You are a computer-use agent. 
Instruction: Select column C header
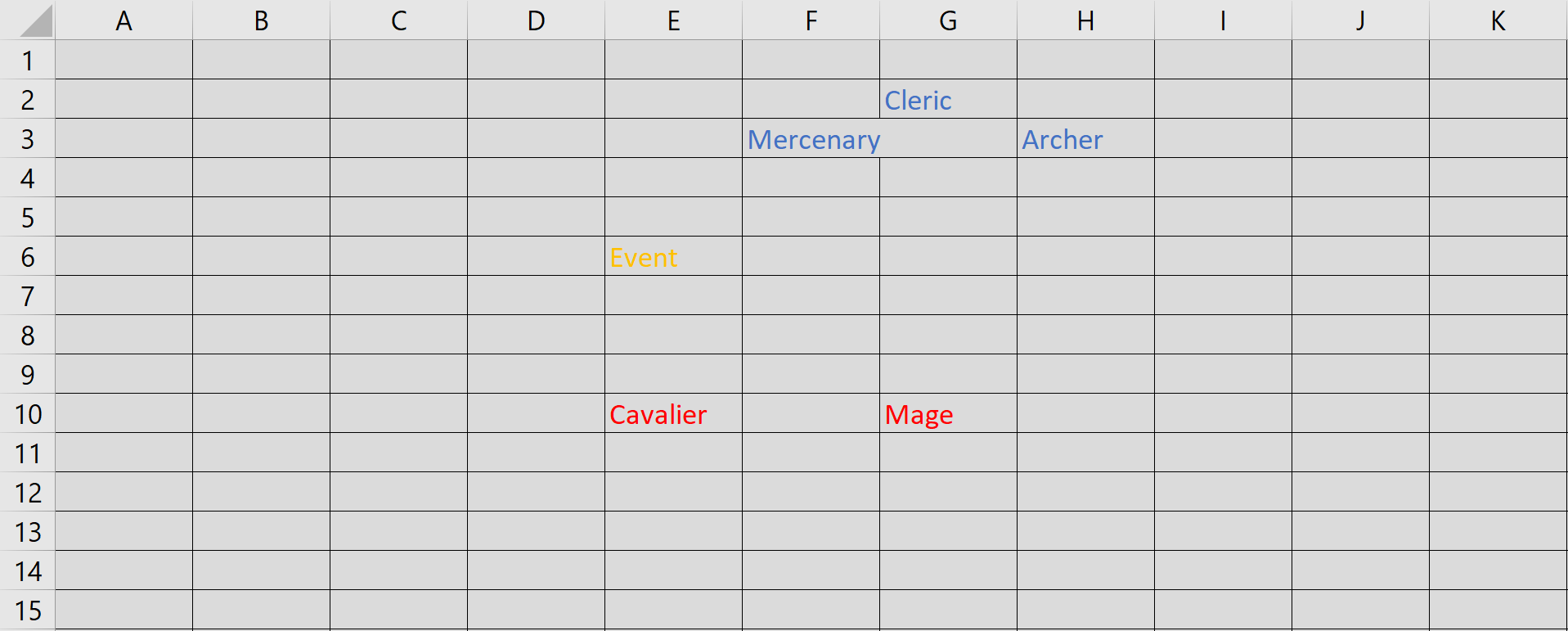(398, 20)
